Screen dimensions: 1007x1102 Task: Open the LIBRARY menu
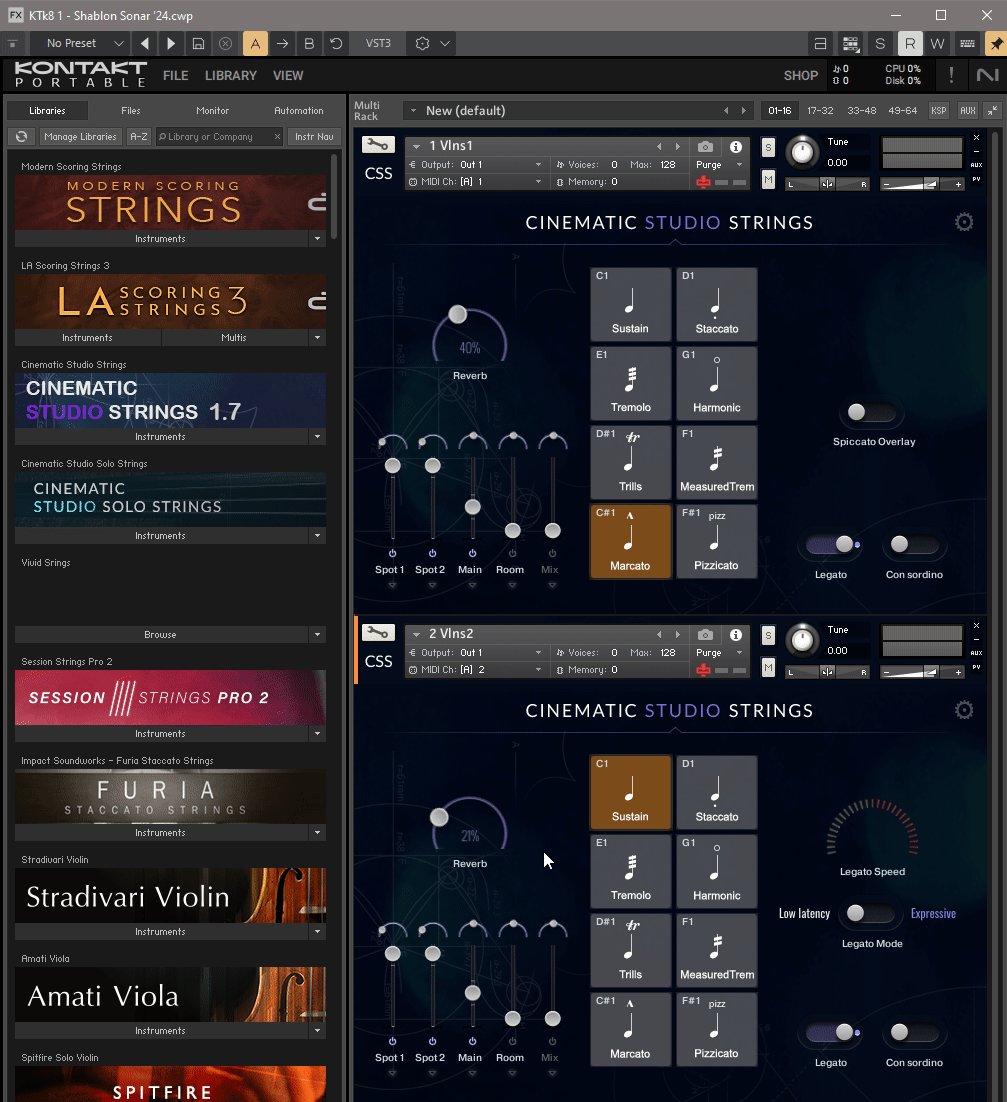(230, 76)
